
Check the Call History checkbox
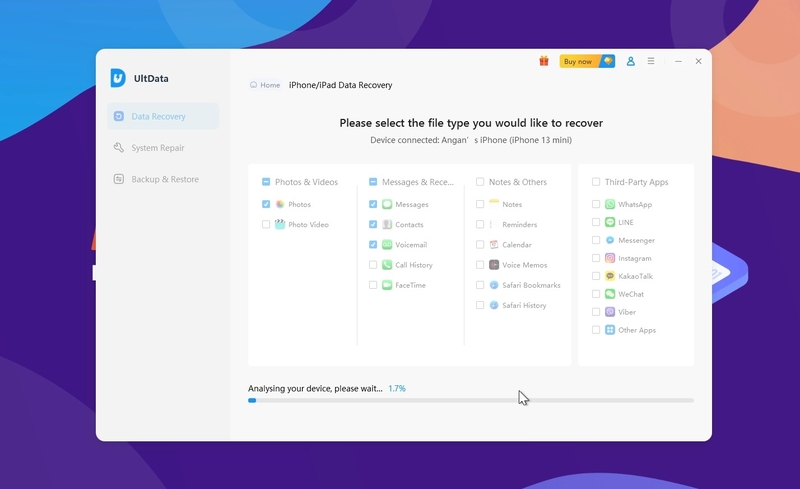coord(373,265)
